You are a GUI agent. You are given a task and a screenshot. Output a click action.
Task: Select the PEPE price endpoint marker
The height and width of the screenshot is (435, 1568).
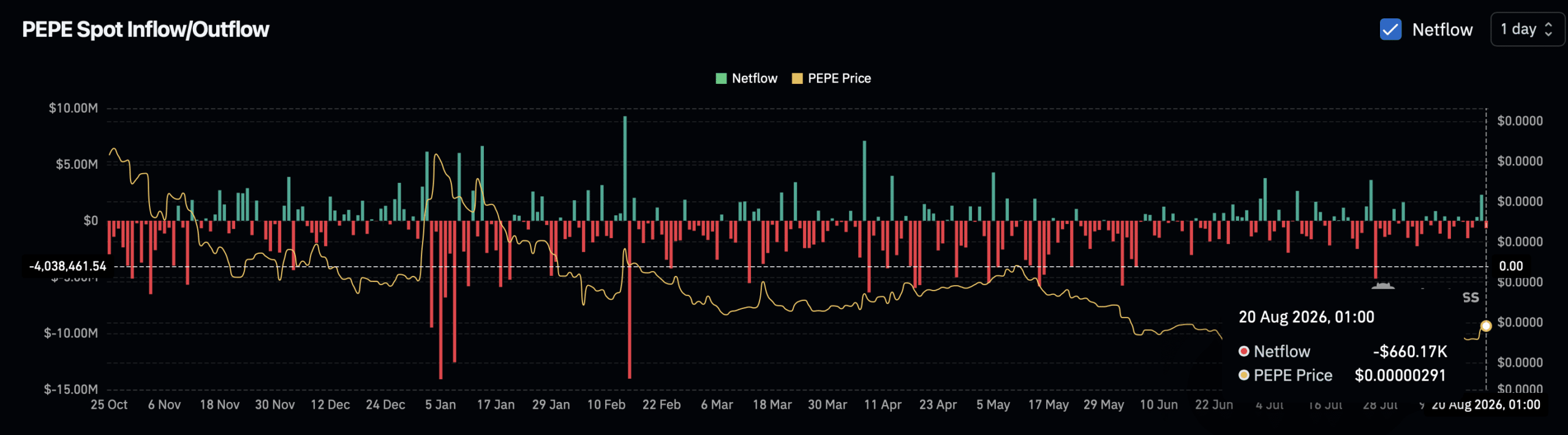(1485, 326)
